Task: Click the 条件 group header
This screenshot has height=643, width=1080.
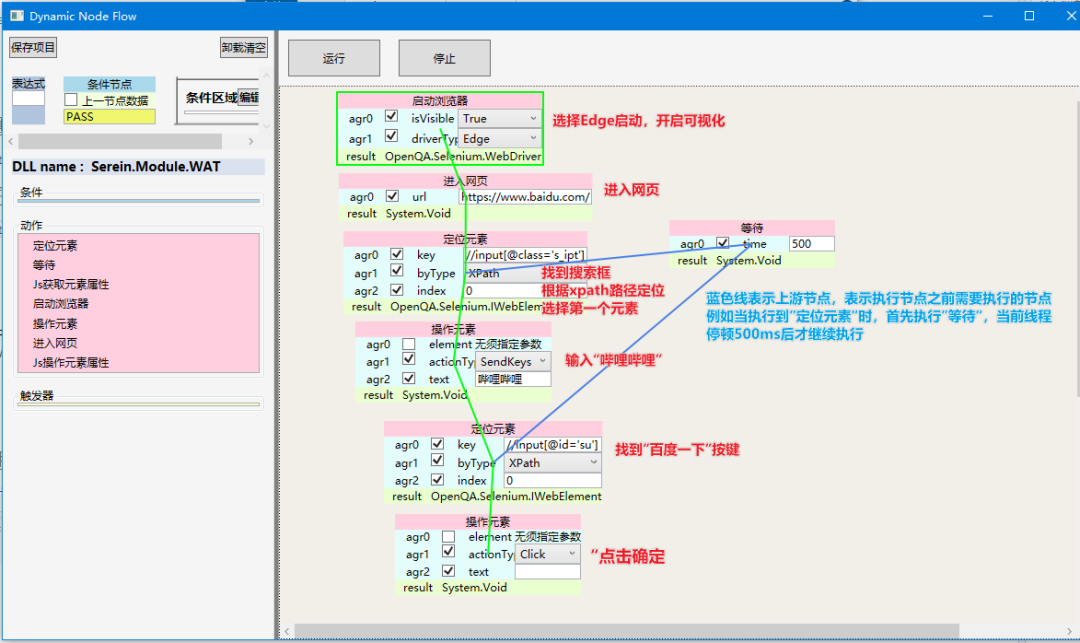Action: [x=31, y=192]
